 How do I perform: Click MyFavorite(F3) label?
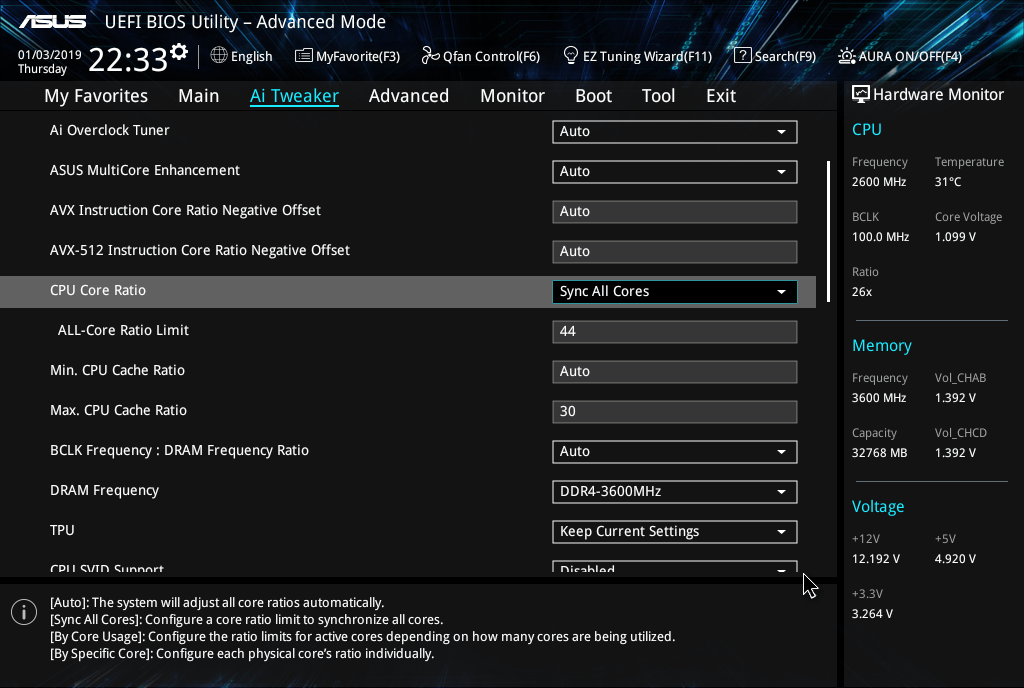click(358, 57)
